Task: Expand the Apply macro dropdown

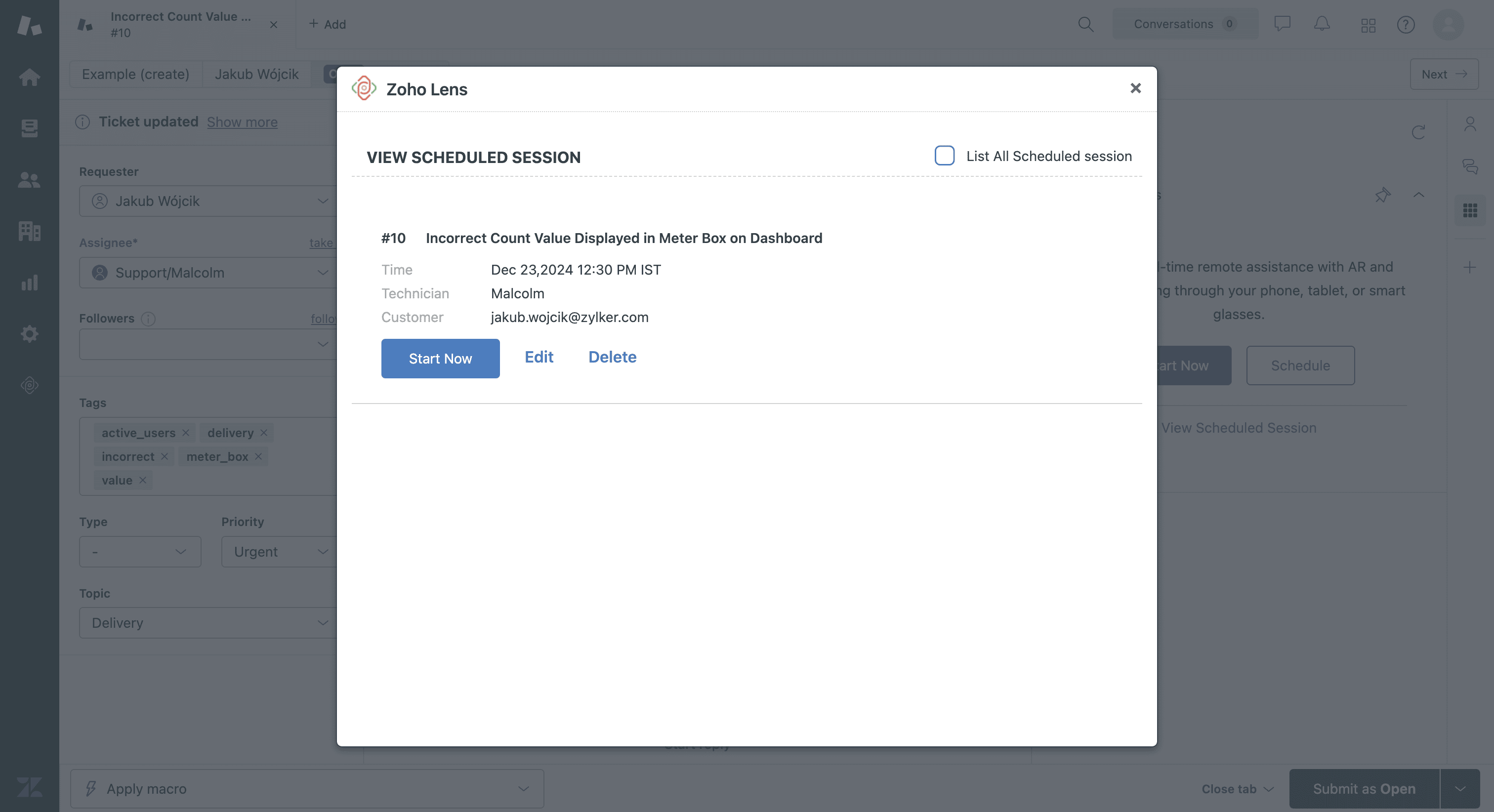Action: pyautogui.click(x=307, y=789)
